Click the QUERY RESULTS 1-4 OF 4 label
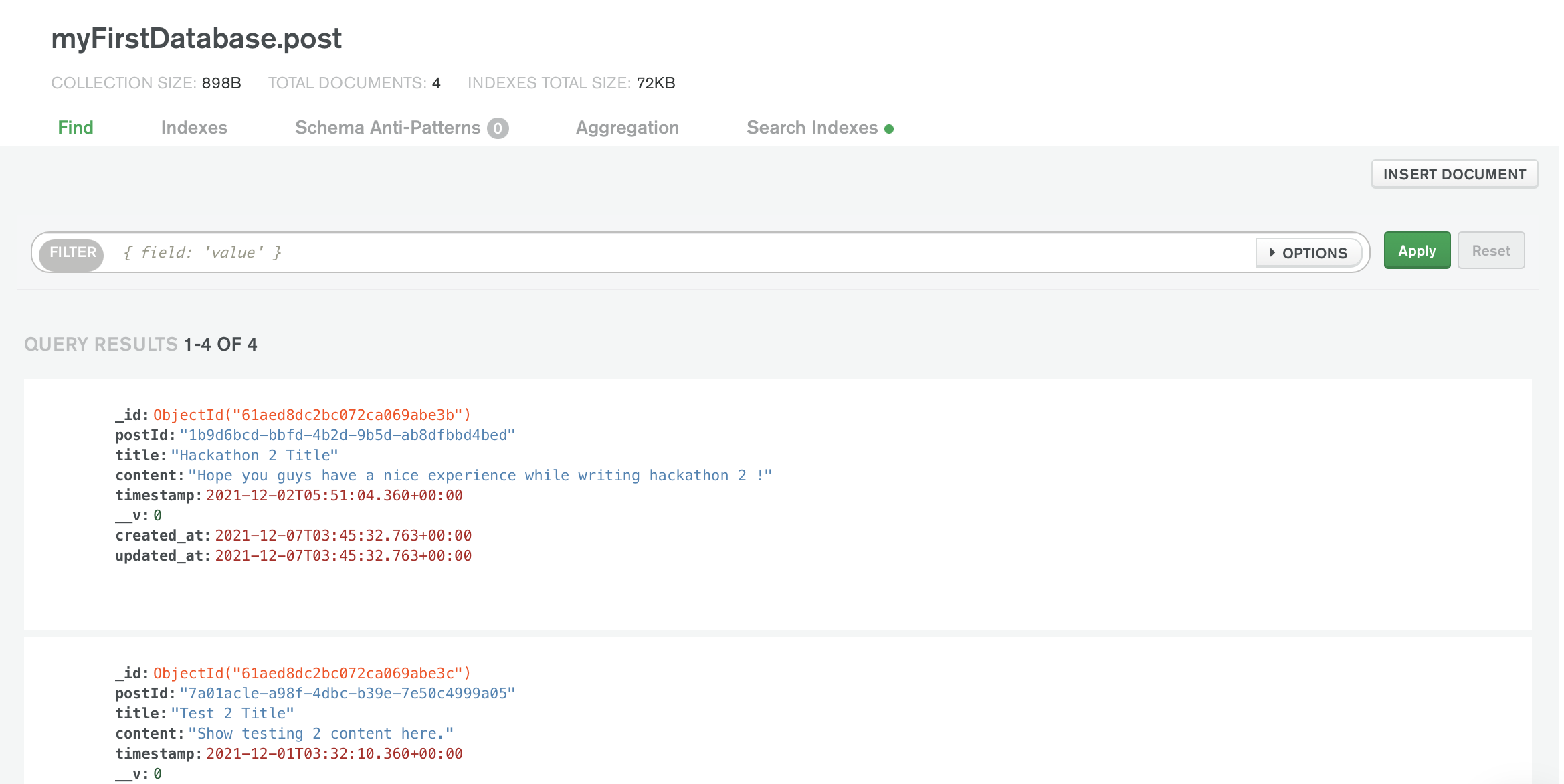Viewport: 1564px width, 784px height. (140, 344)
